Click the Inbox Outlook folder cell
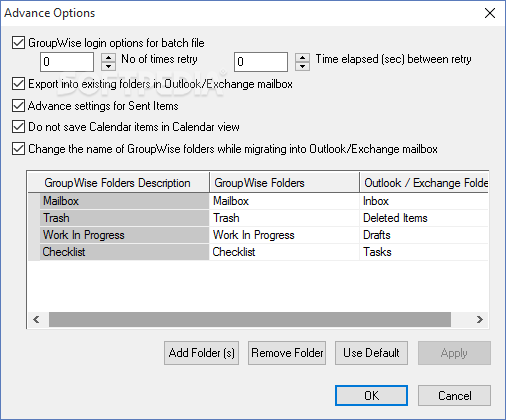The image size is (506, 420). (424, 201)
